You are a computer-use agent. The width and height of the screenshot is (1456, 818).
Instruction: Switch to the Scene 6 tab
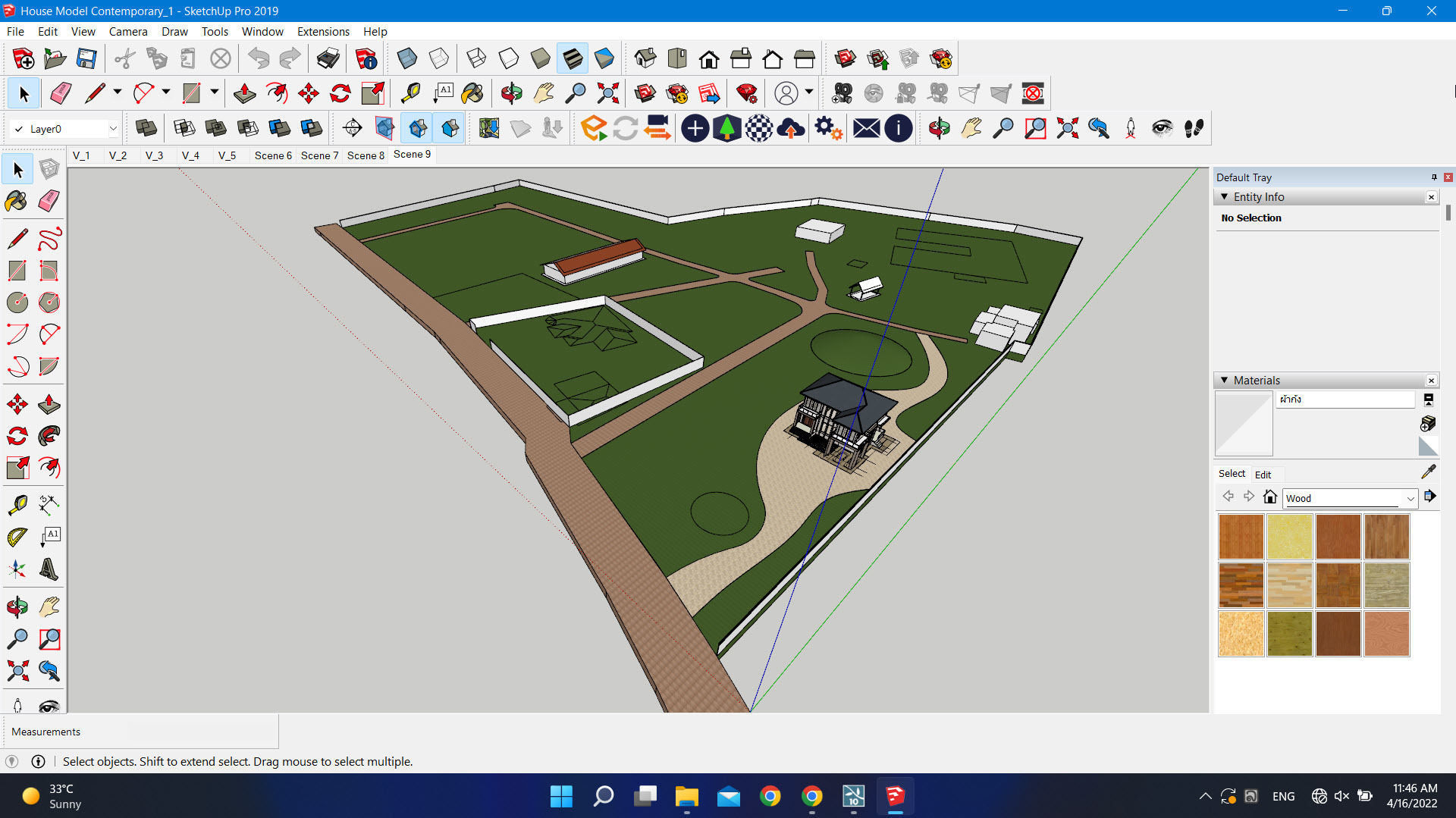tap(273, 155)
